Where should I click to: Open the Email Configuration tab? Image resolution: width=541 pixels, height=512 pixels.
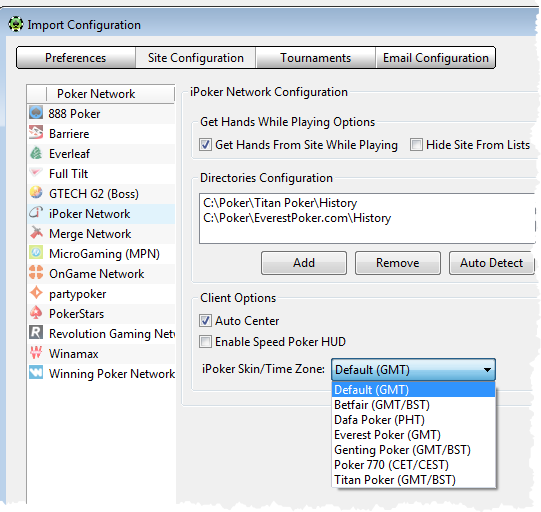[x=435, y=58]
